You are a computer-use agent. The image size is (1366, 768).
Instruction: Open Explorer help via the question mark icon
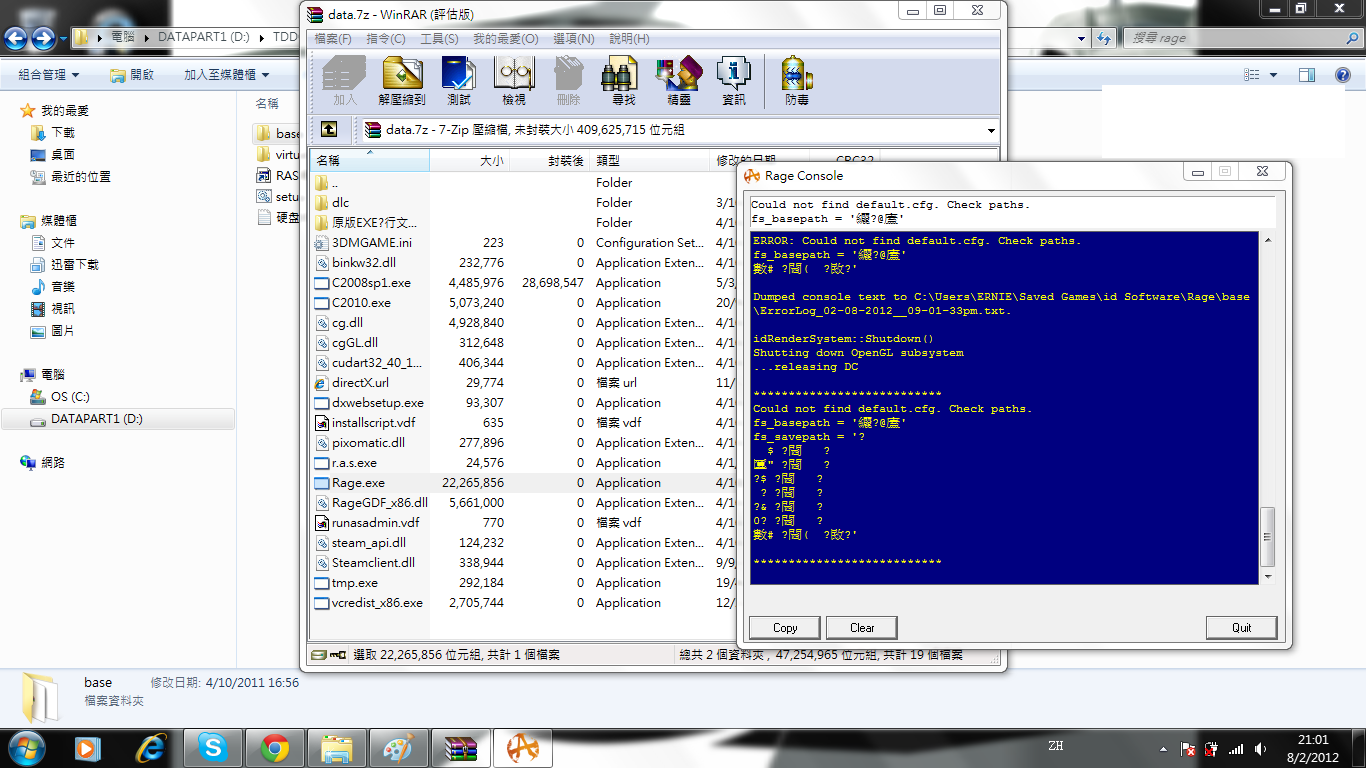click(1343, 75)
